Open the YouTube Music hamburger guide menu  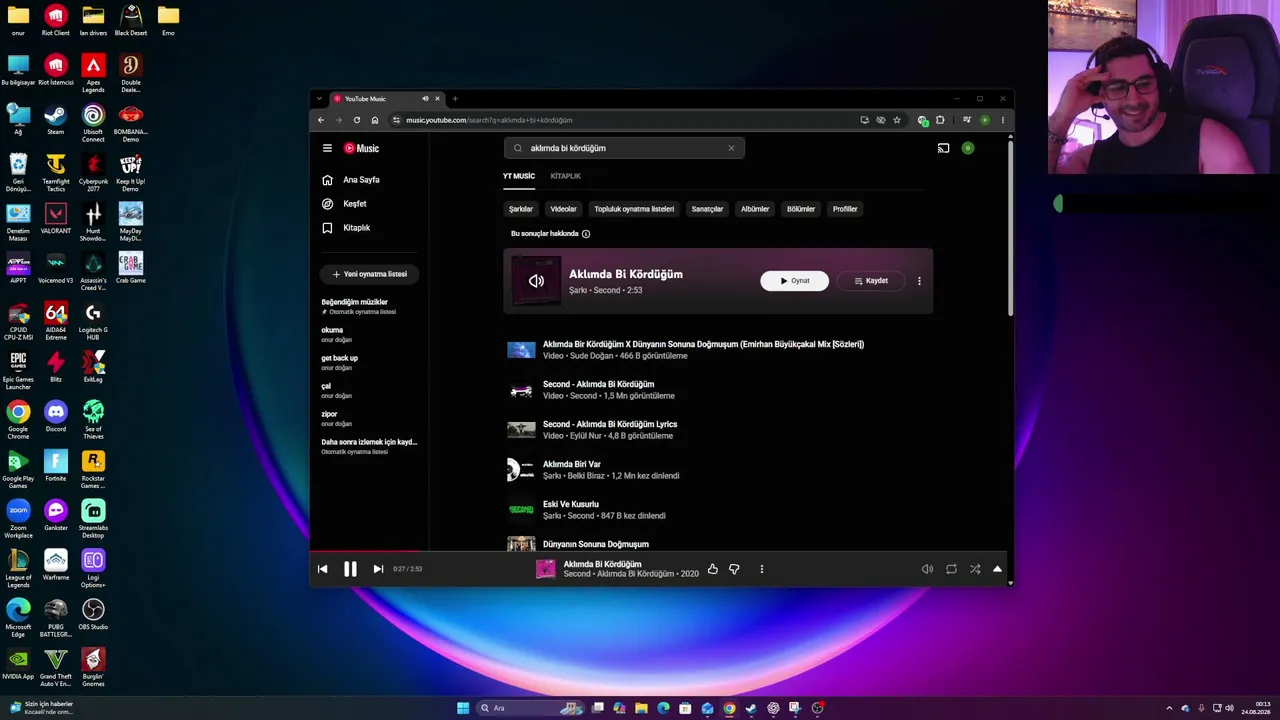327,148
